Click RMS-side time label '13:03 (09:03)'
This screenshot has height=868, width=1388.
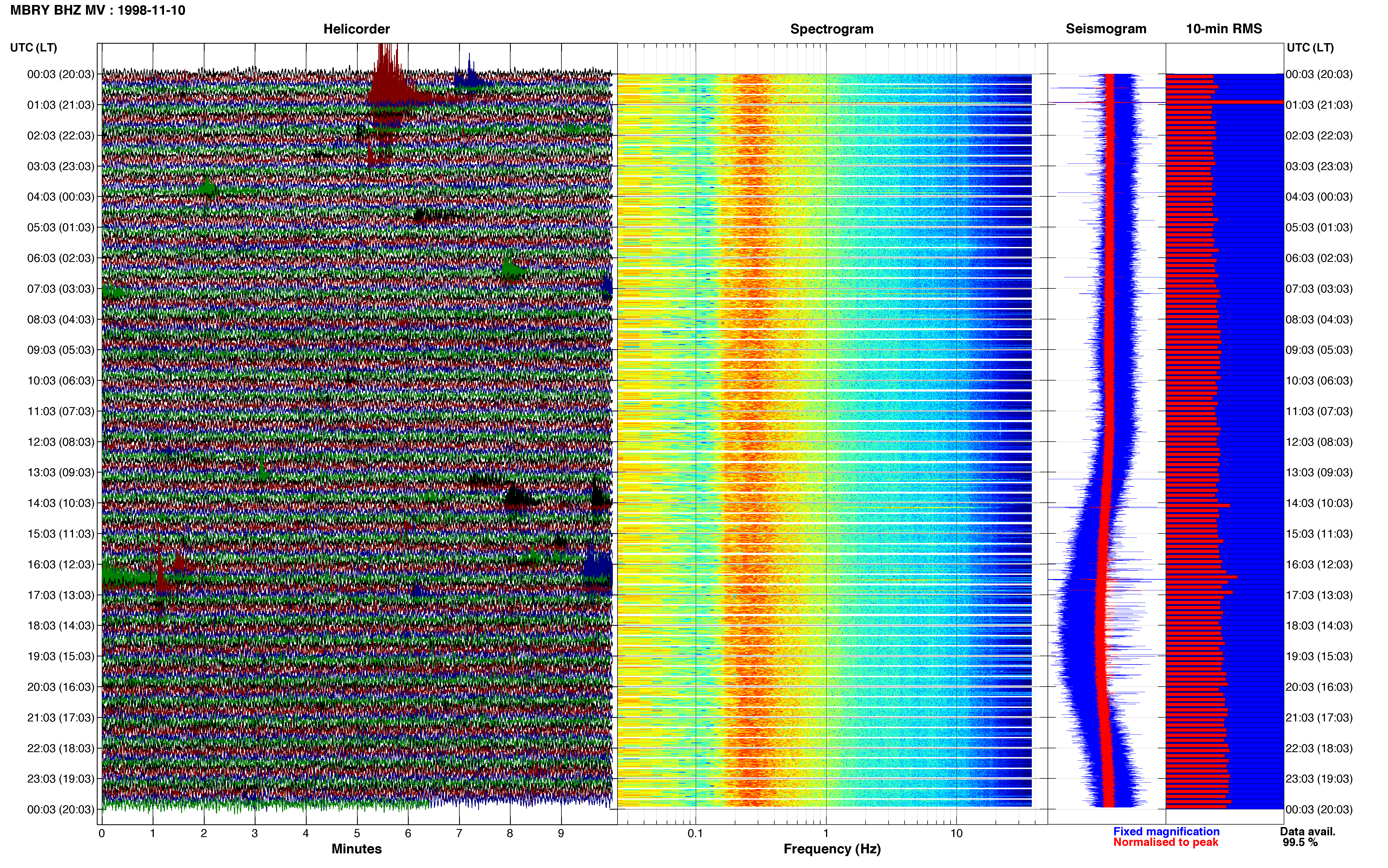tap(1319, 473)
